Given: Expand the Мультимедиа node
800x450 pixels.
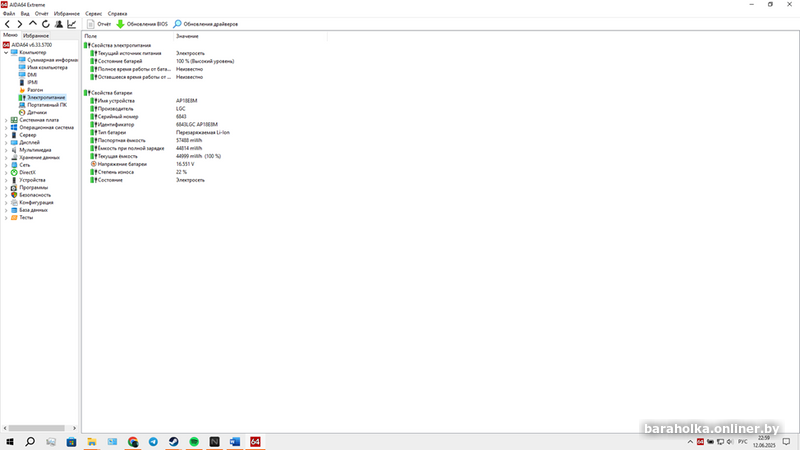Looking at the screenshot, I should coord(6,150).
